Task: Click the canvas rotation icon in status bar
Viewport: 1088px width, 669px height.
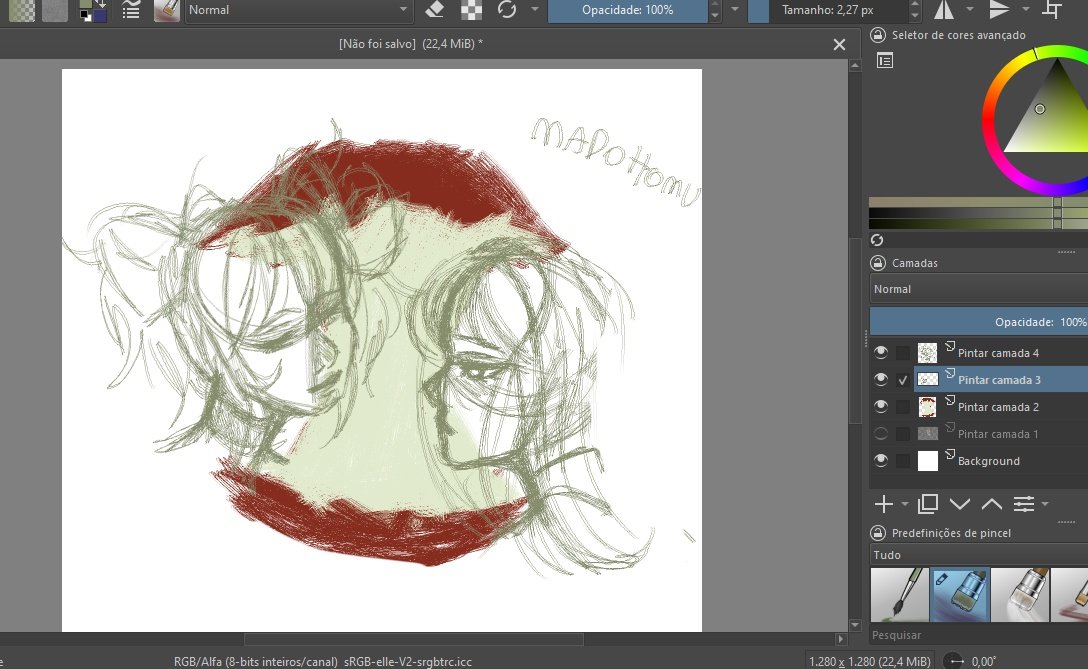Action: (955, 661)
